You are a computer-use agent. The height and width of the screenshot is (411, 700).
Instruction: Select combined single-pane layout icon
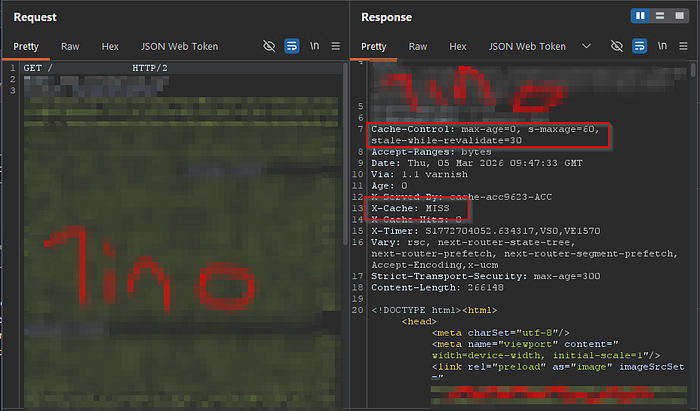coord(679,16)
